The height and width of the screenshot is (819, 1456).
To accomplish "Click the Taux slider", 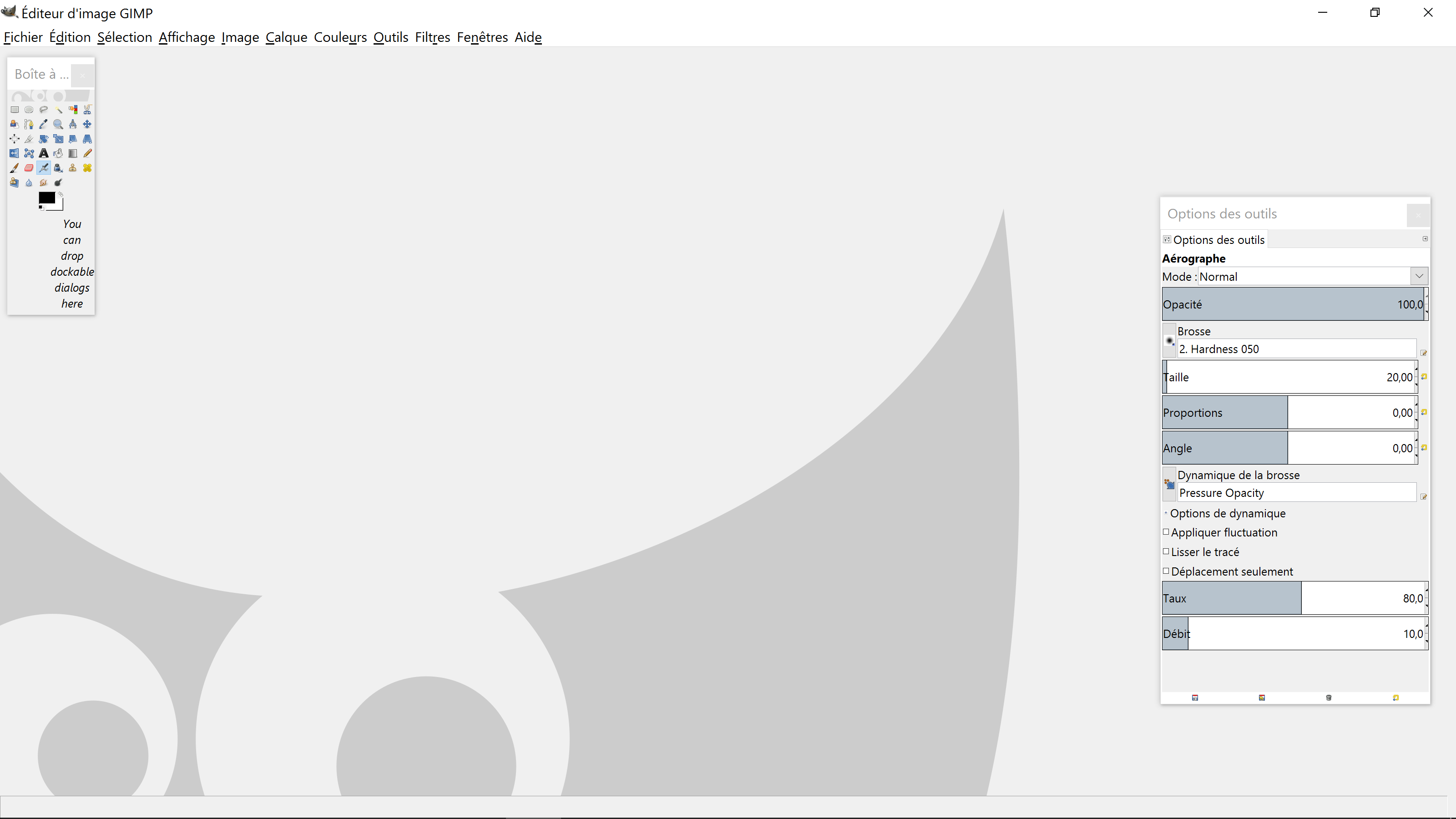I will pyautogui.click(x=1293, y=598).
